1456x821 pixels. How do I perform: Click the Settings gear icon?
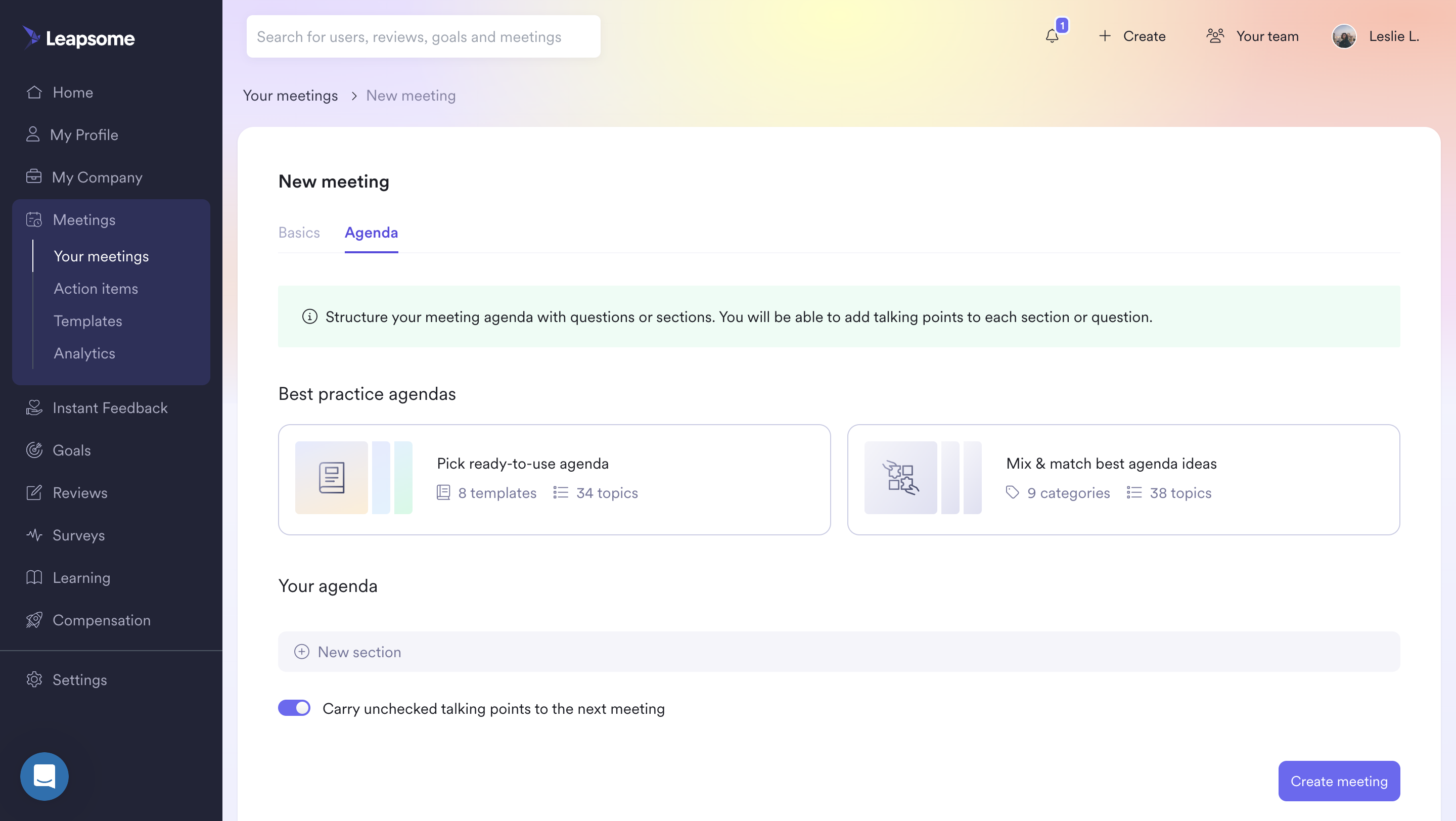[x=34, y=679]
